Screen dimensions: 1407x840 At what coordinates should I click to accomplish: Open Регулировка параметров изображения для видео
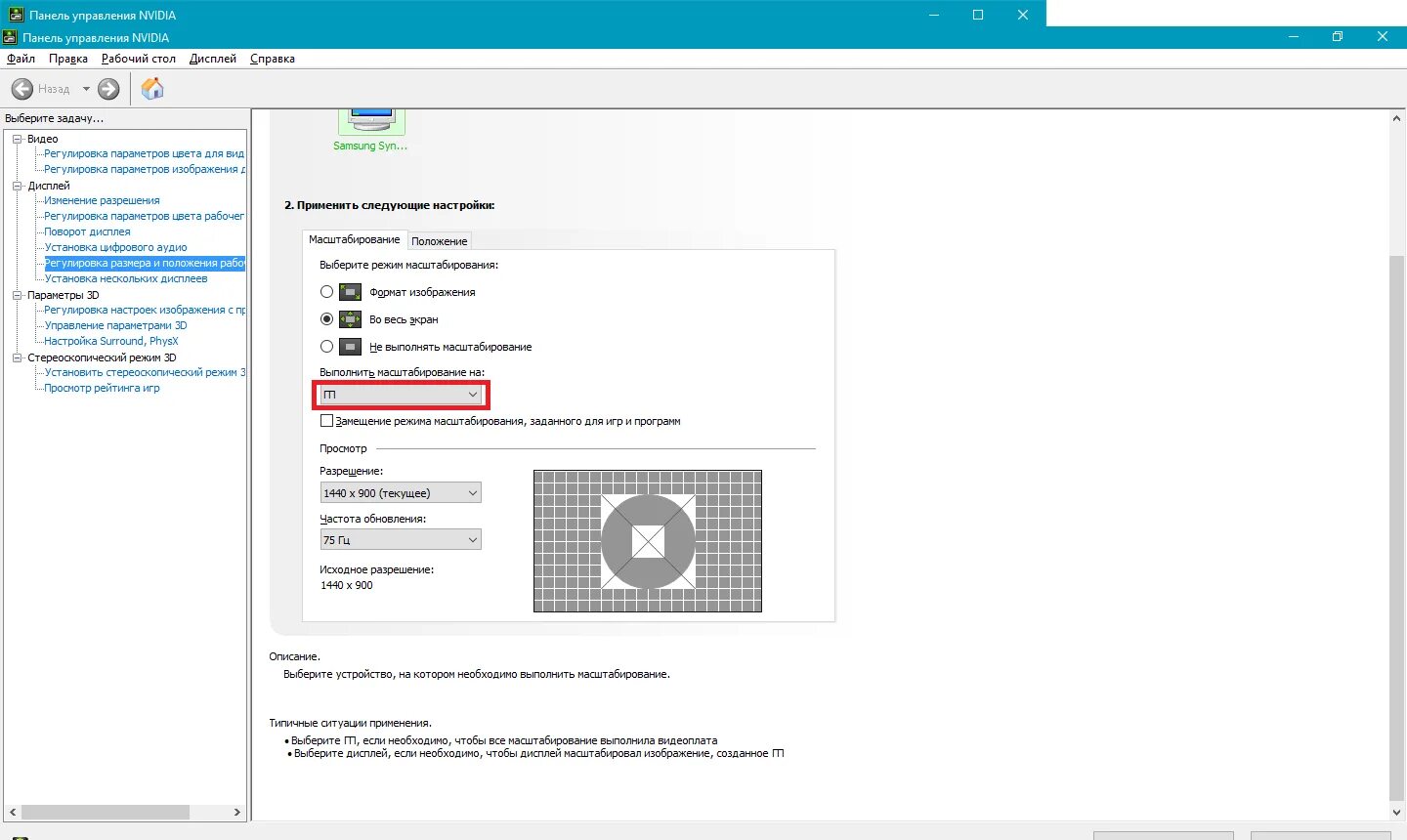pyautogui.click(x=144, y=169)
